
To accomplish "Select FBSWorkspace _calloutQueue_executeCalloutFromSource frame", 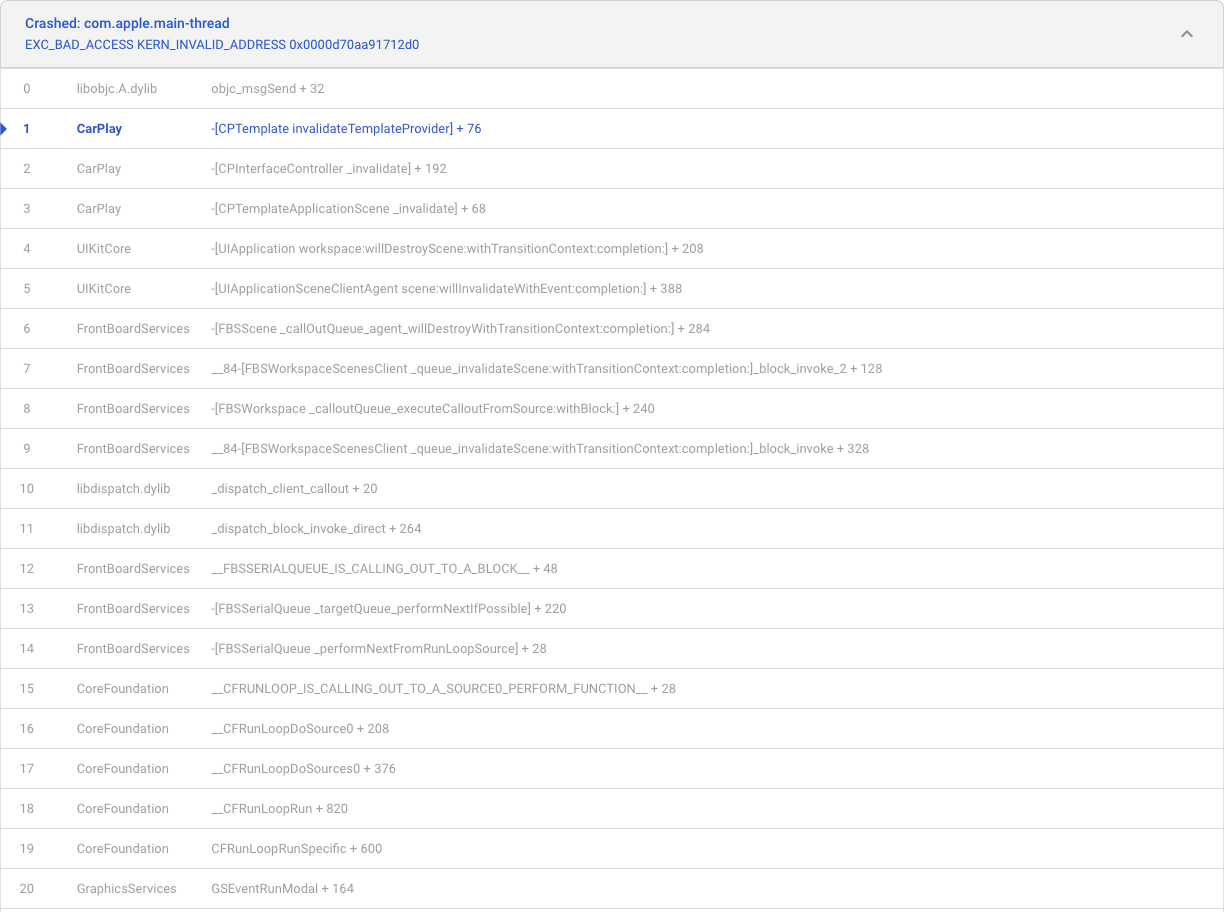I will [x=432, y=409].
